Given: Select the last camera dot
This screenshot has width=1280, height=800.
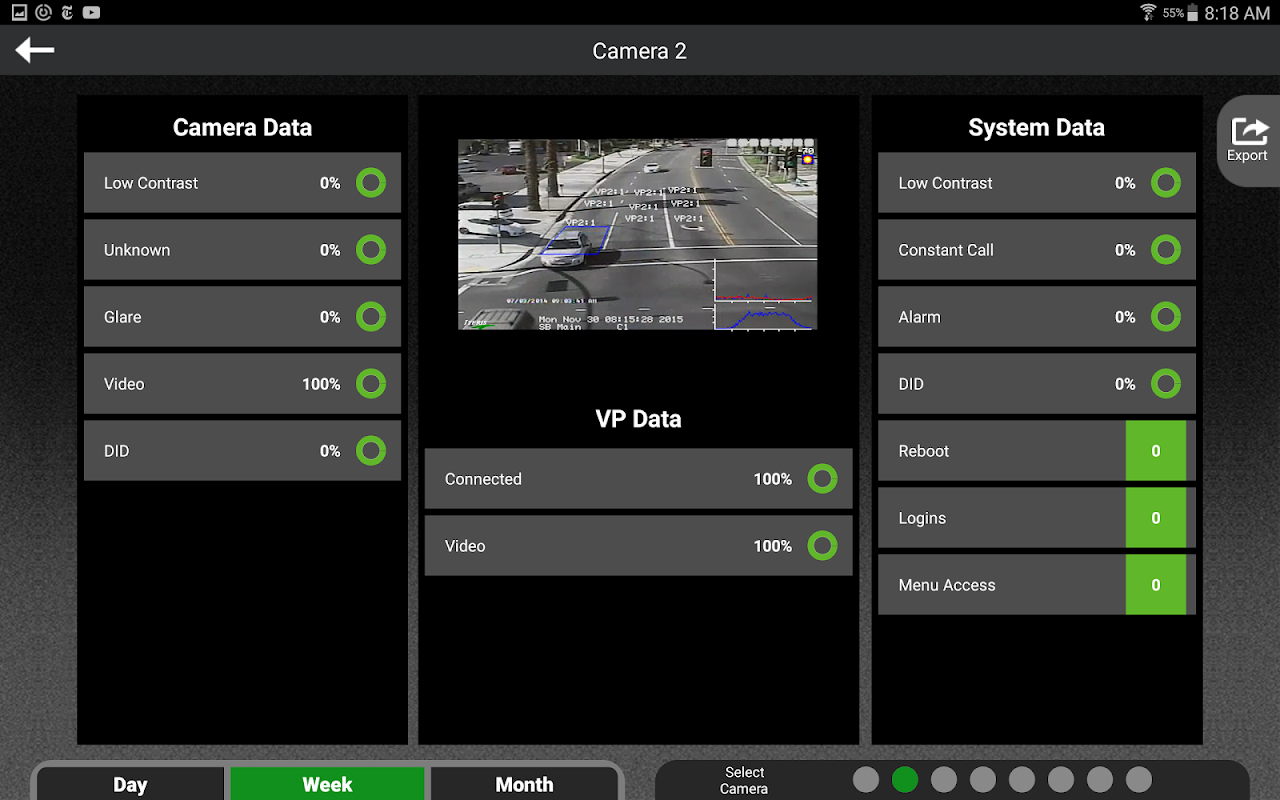Looking at the screenshot, I should [x=1139, y=779].
